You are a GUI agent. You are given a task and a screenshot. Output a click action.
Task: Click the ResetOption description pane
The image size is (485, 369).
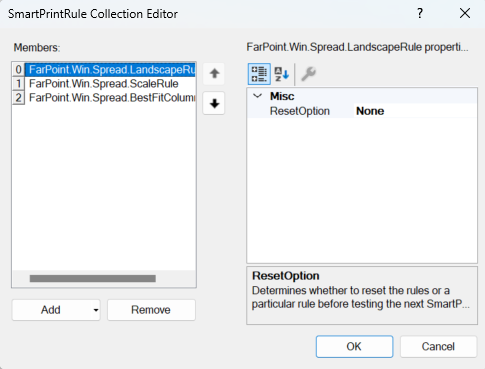pos(362,295)
